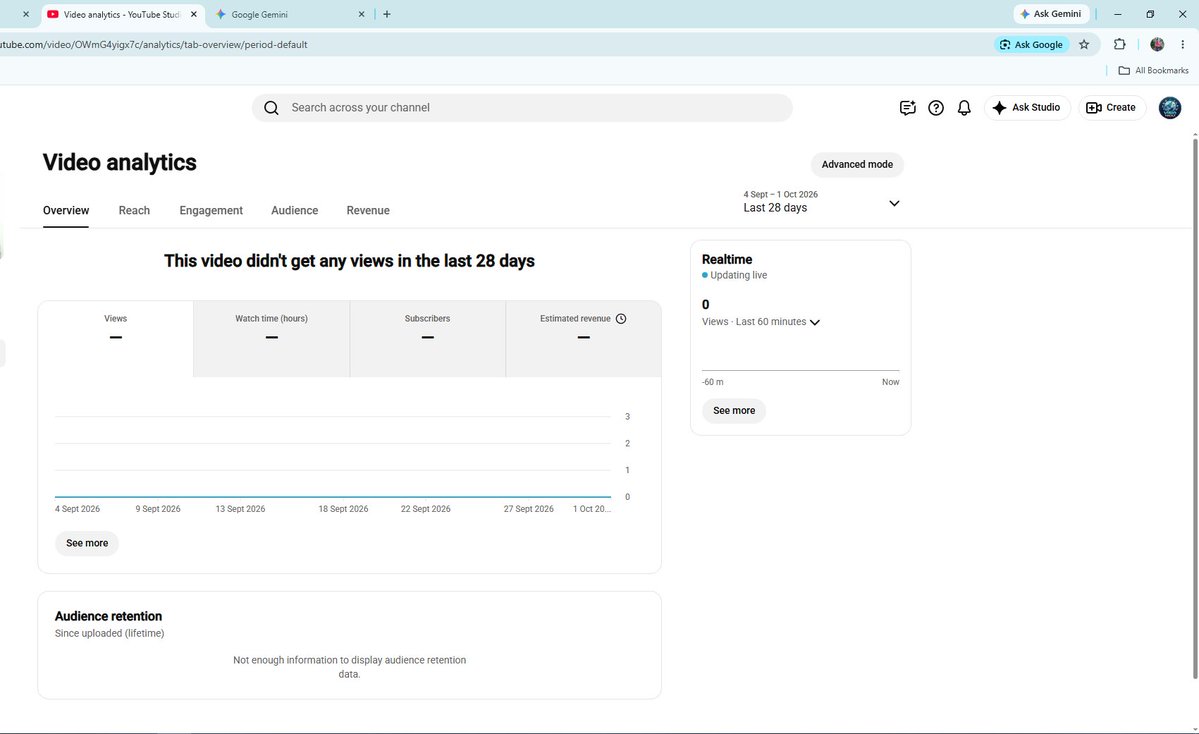Close the Google Gemini tab
This screenshot has width=1199, height=734.
[x=362, y=14]
